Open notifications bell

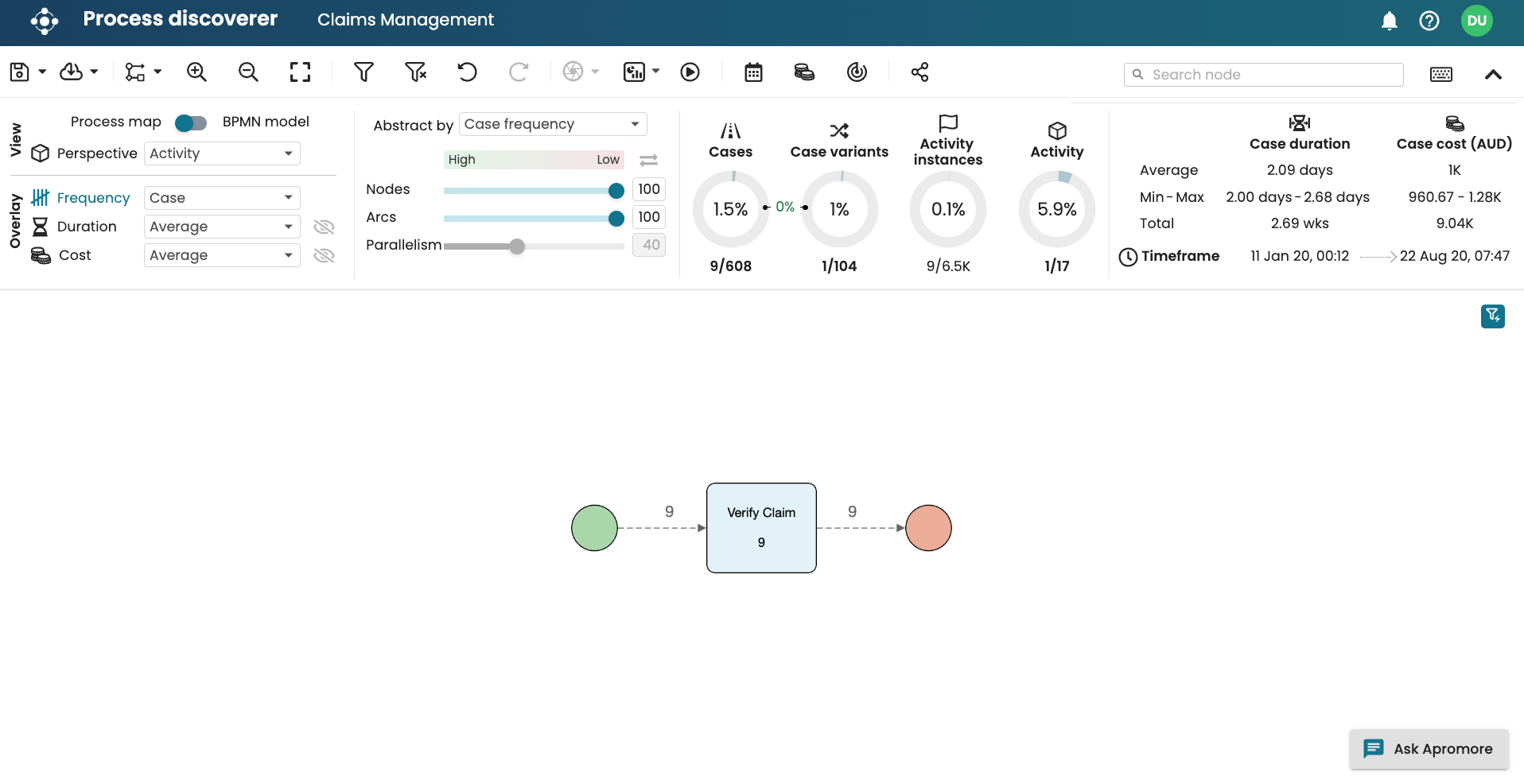pyautogui.click(x=1389, y=21)
